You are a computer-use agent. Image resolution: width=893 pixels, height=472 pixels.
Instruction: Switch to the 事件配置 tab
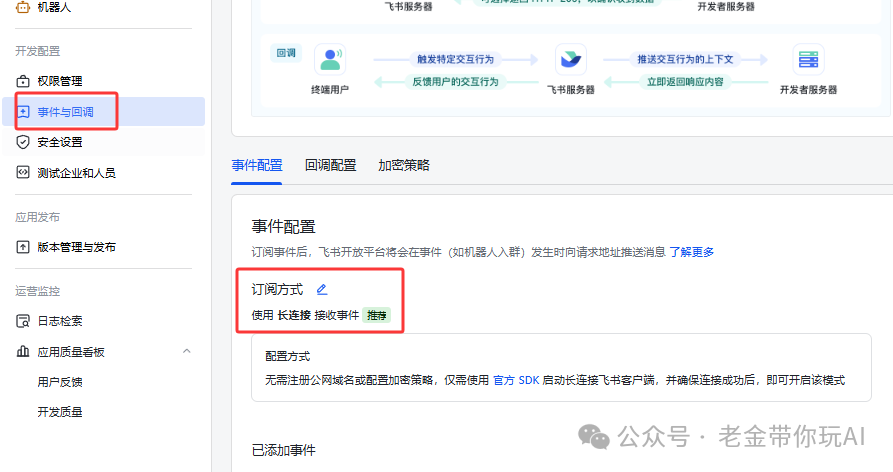click(257, 165)
